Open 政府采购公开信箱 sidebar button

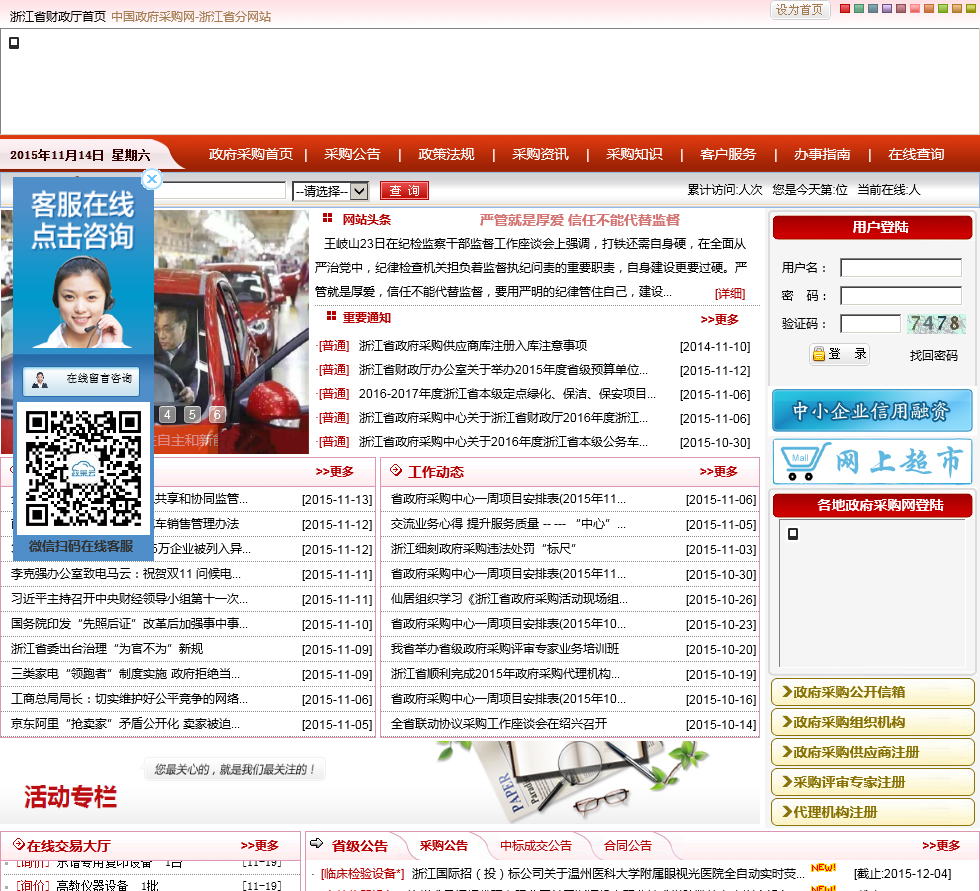click(x=872, y=692)
